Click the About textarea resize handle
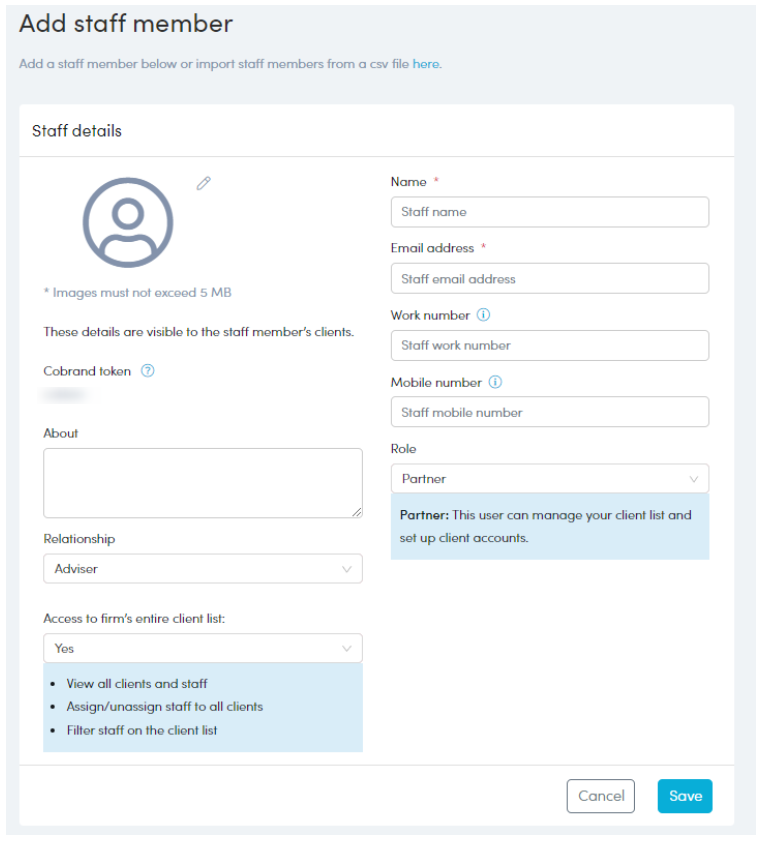763x843 pixels. click(x=357, y=513)
